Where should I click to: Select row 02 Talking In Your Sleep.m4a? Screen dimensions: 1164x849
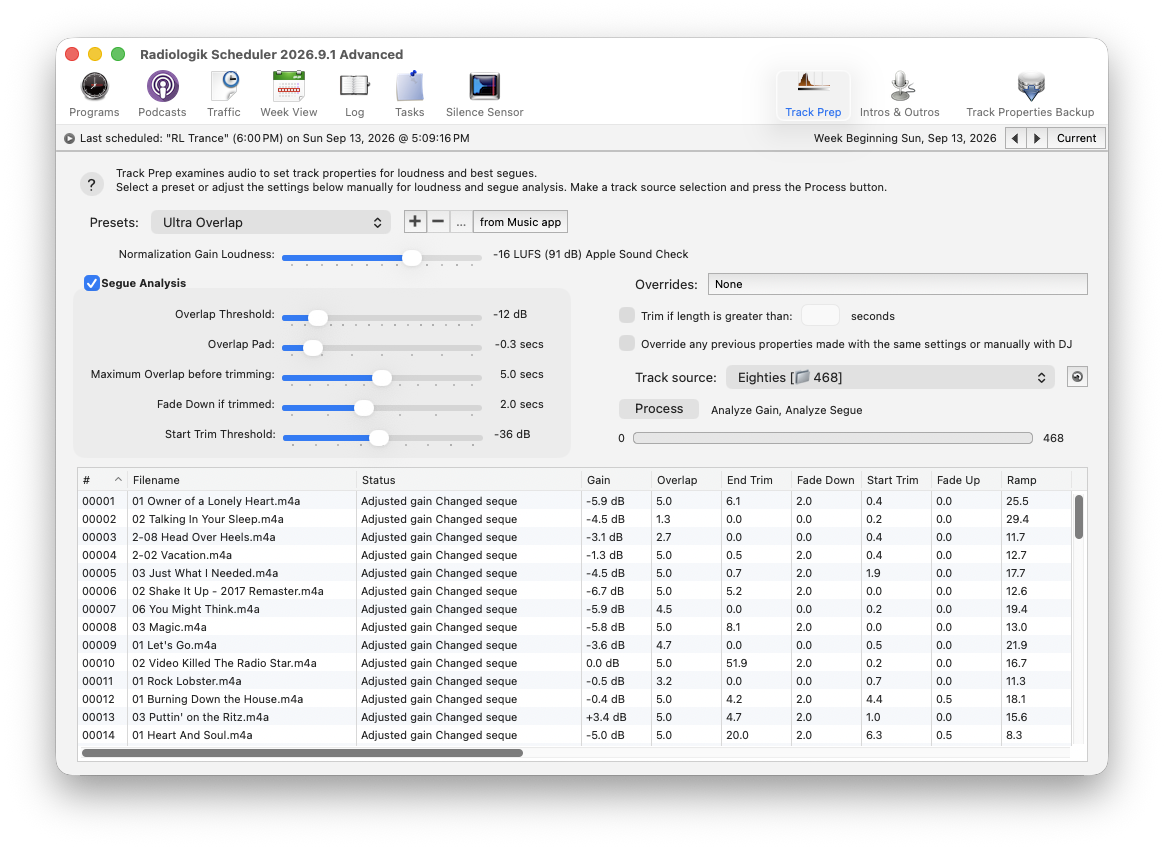575,519
